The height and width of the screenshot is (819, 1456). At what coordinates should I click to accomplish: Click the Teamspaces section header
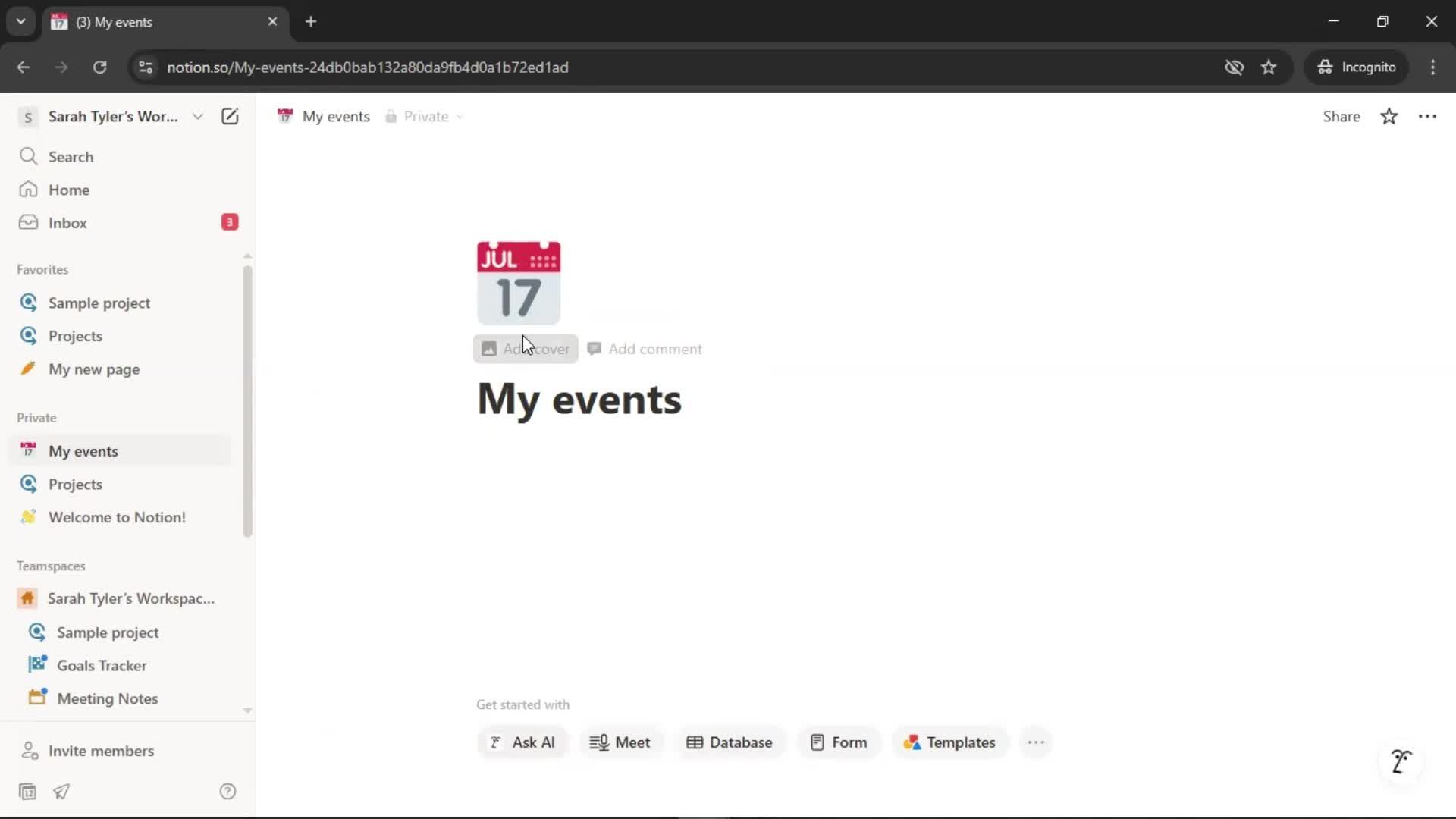coord(51,566)
